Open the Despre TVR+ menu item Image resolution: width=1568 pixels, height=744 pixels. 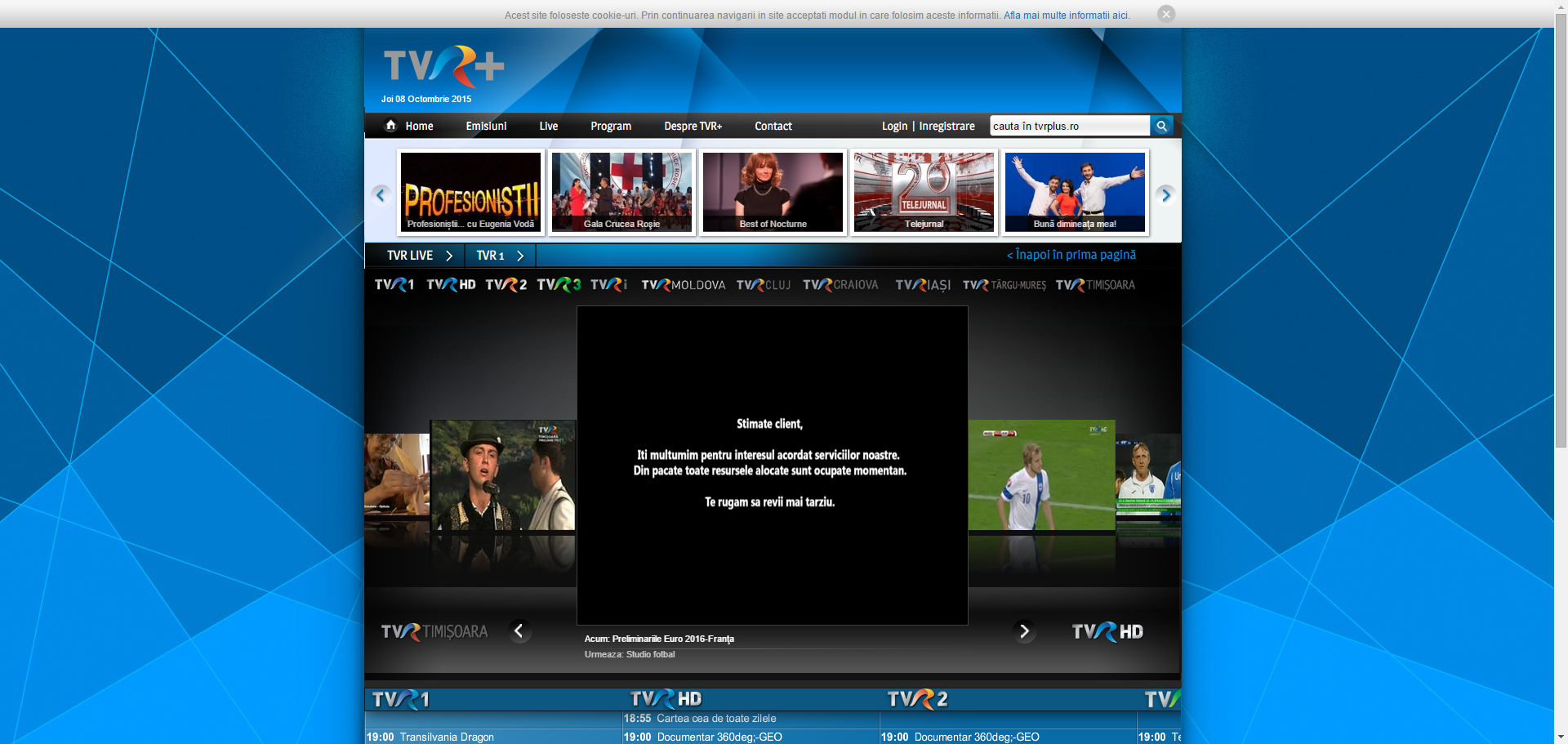693,126
